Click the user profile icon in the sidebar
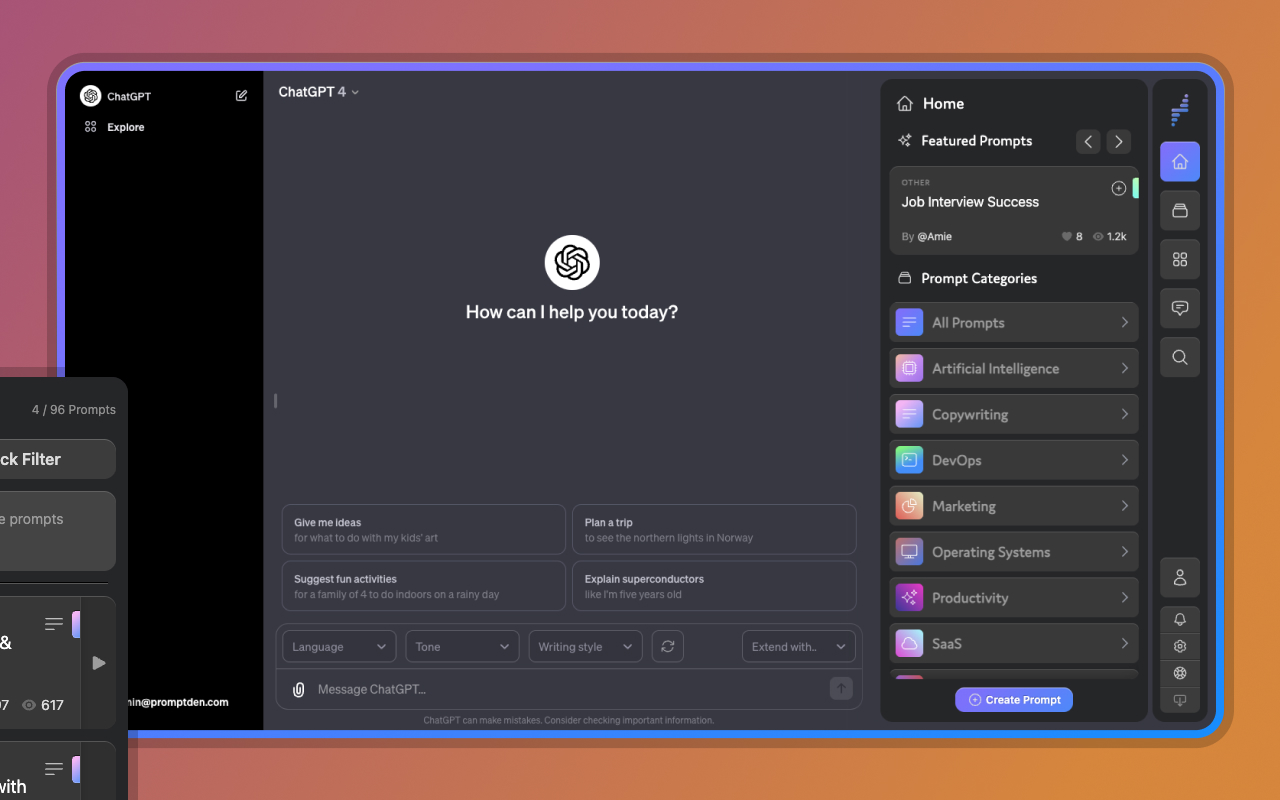Screen dimensions: 1280x800 (x=1180, y=578)
